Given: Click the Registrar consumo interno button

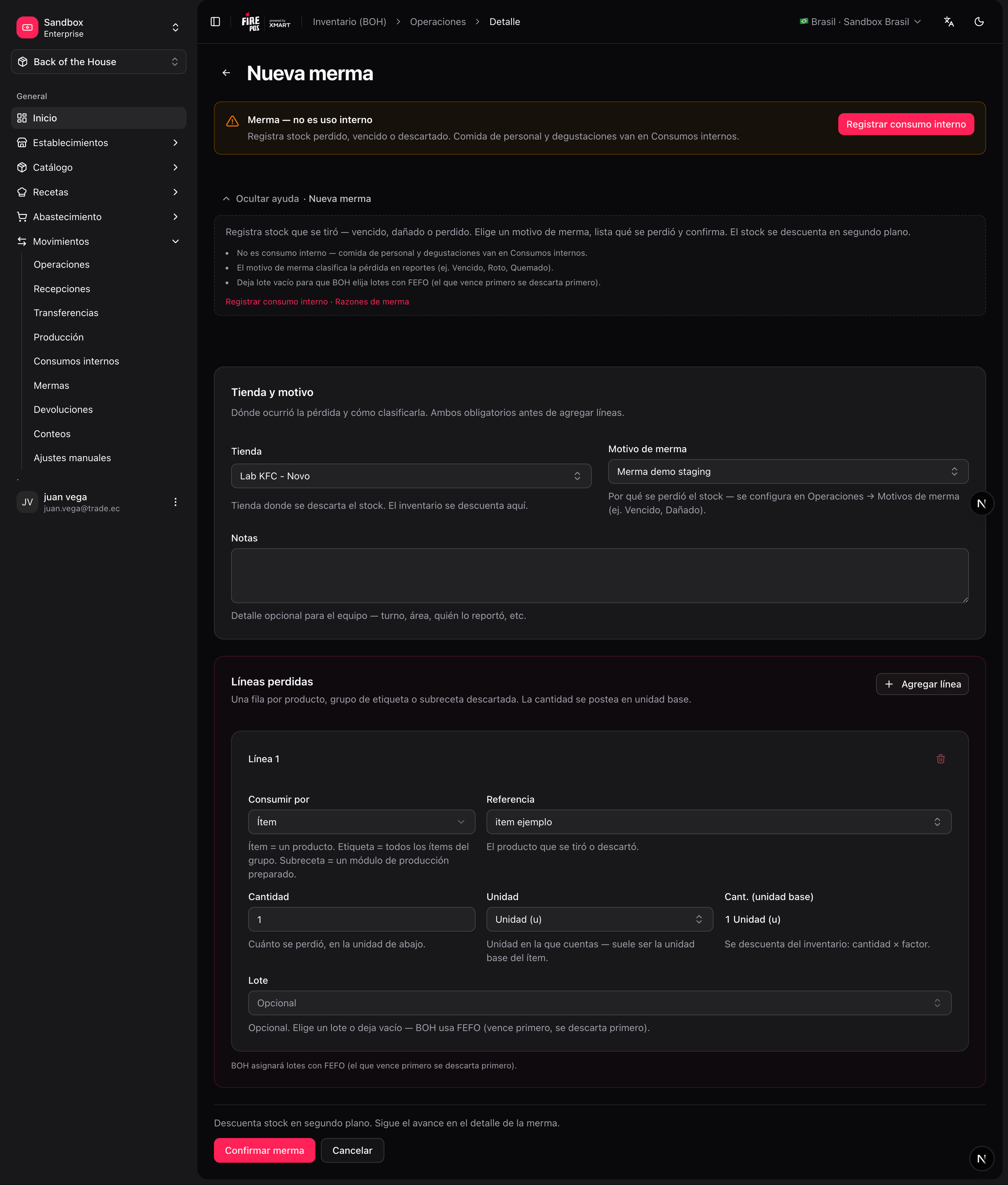Looking at the screenshot, I should (x=906, y=124).
